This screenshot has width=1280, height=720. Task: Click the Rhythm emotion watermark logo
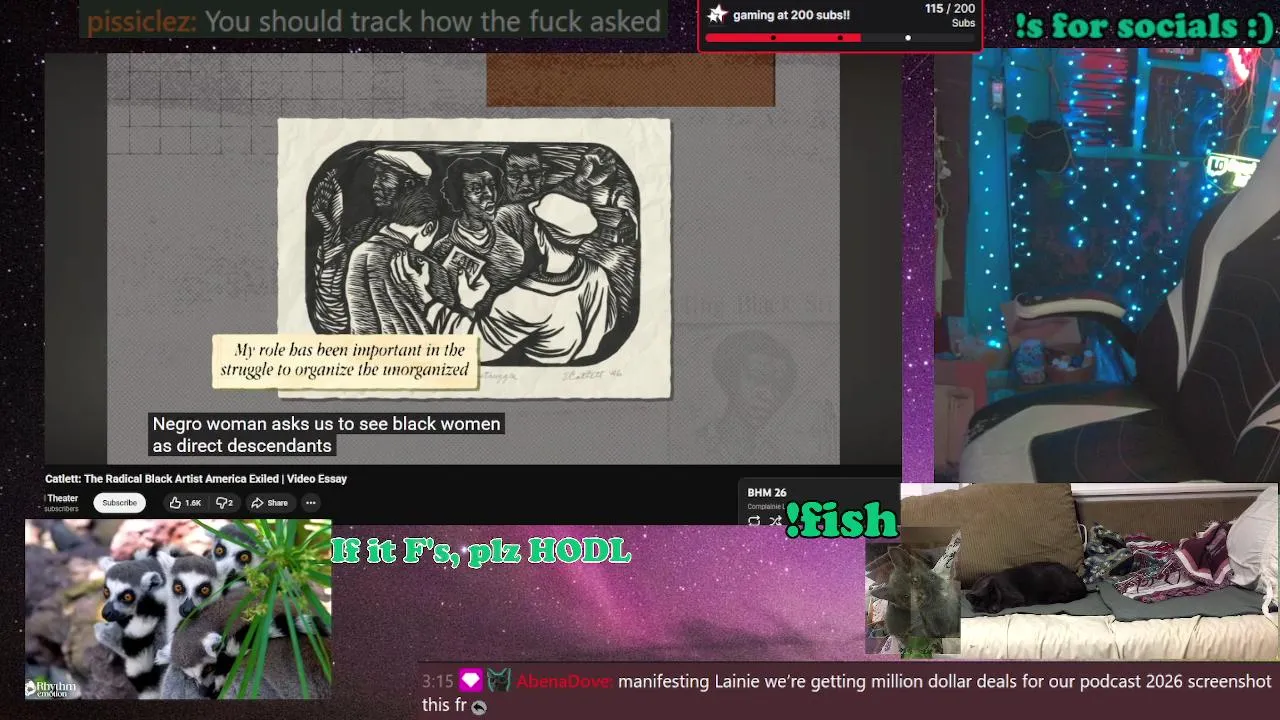[51, 688]
